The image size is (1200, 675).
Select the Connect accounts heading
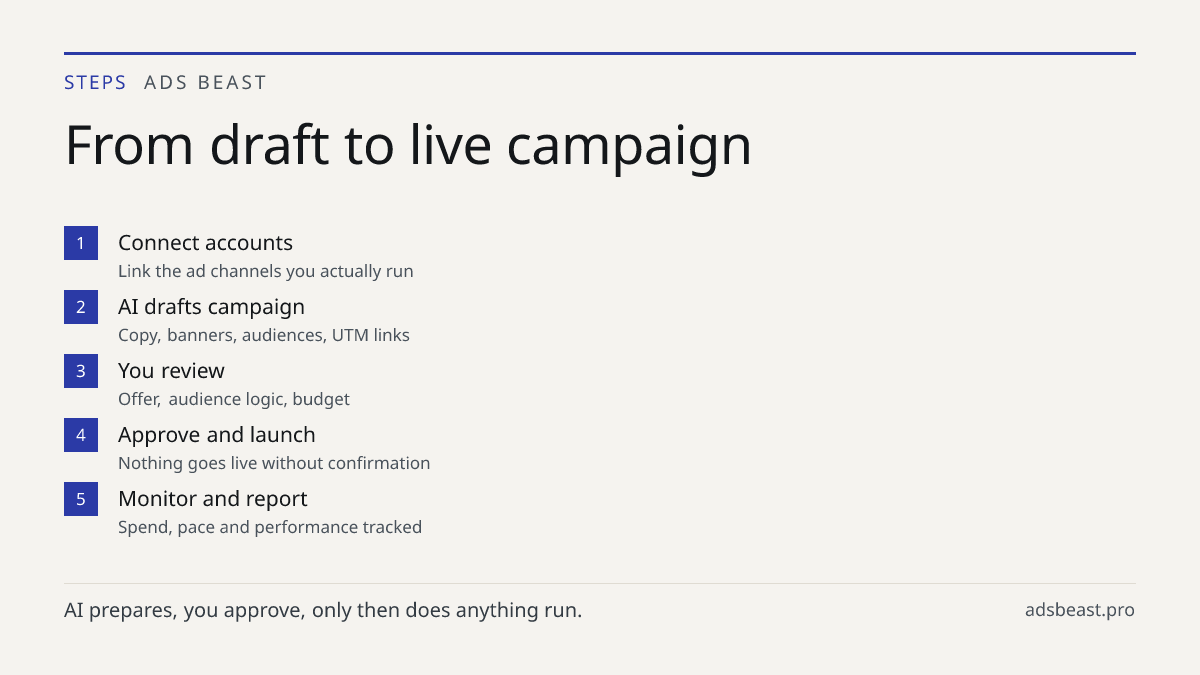(205, 243)
